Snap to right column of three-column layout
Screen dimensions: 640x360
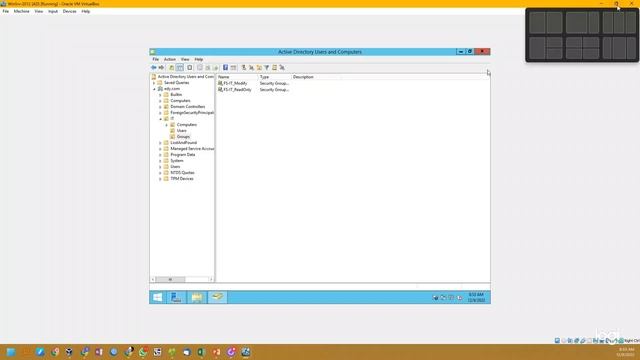[x=631, y=22]
